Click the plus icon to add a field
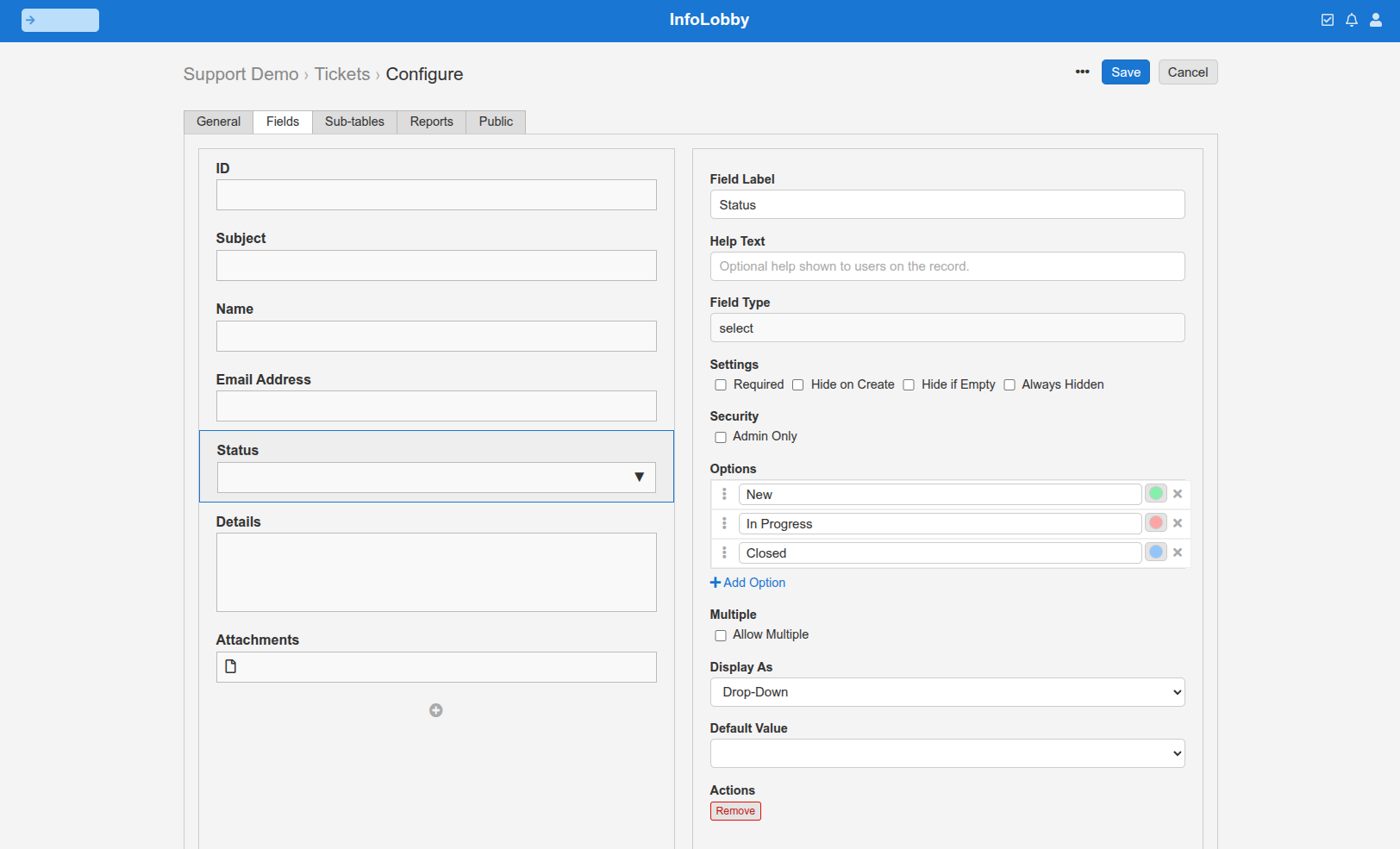Screen dimensions: 1400x849 click(x=436, y=710)
